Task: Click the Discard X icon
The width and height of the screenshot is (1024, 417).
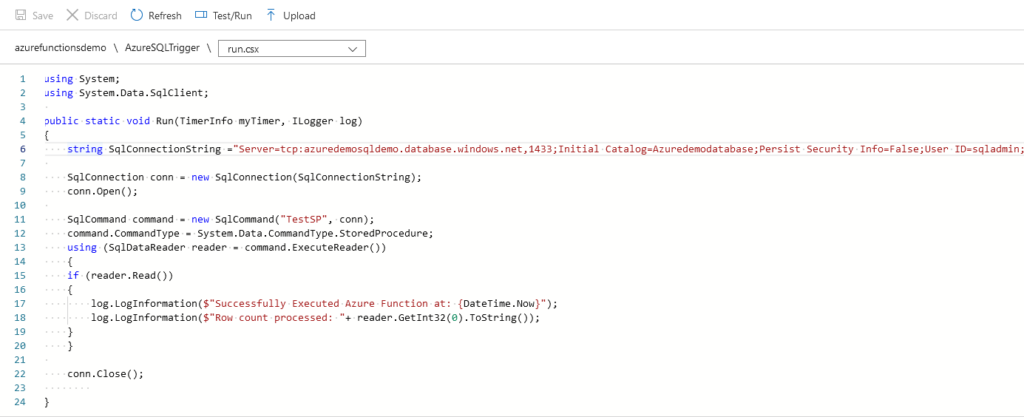Action: click(x=72, y=15)
